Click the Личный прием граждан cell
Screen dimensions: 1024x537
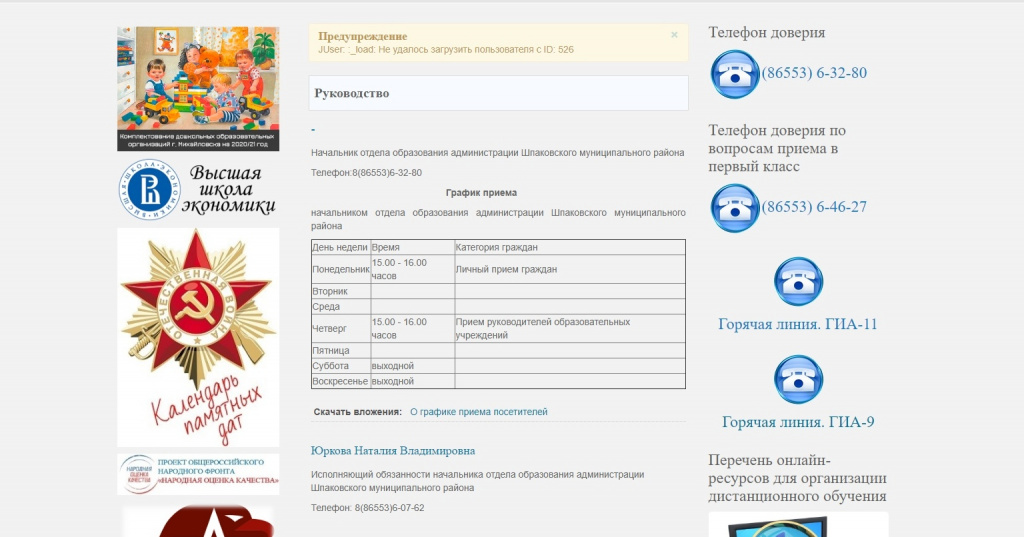pos(570,269)
